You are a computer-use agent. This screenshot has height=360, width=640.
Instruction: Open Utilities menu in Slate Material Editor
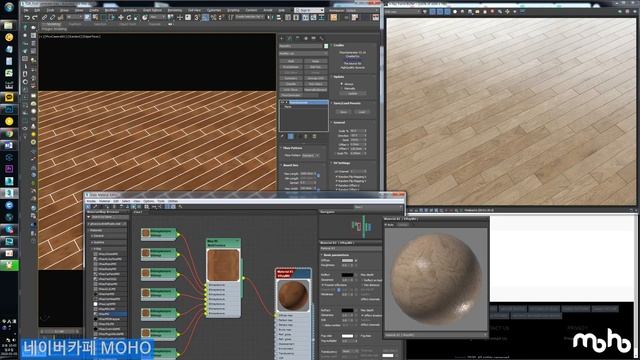[x=173, y=201]
